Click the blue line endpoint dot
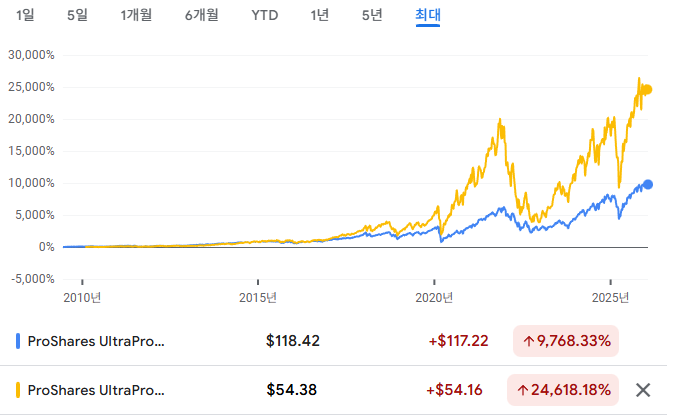The image size is (683, 417). [648, 184]
